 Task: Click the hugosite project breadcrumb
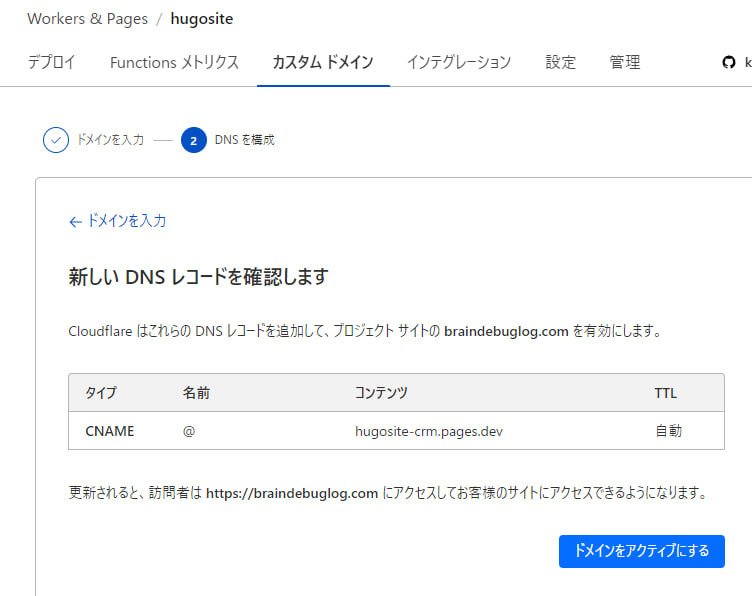point(202,19)
